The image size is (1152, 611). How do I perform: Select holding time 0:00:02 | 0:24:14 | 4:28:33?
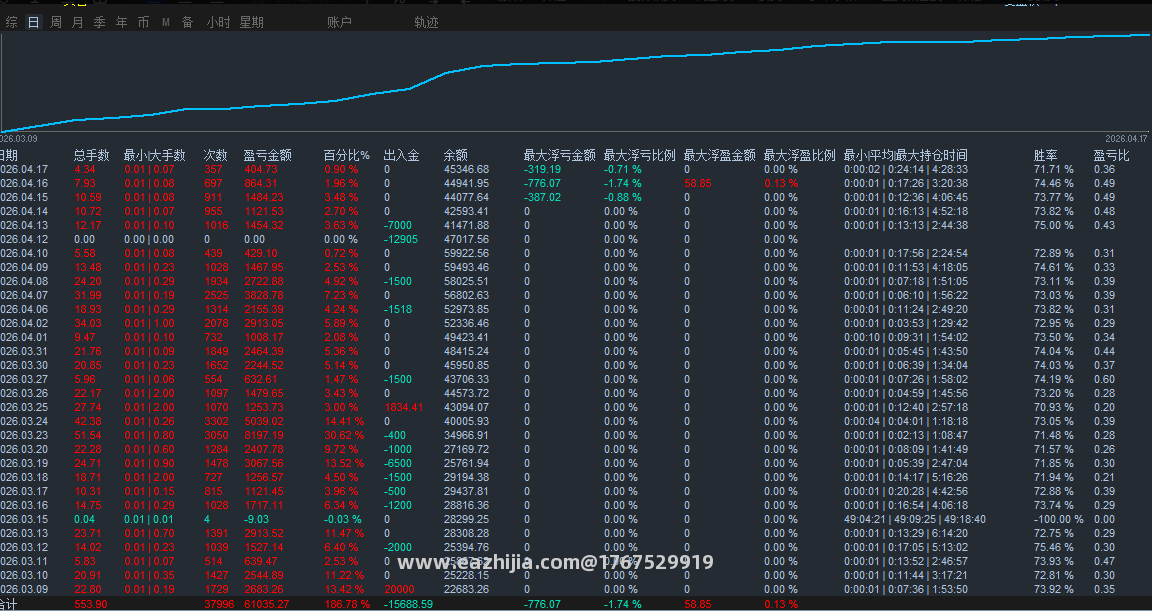906,170
